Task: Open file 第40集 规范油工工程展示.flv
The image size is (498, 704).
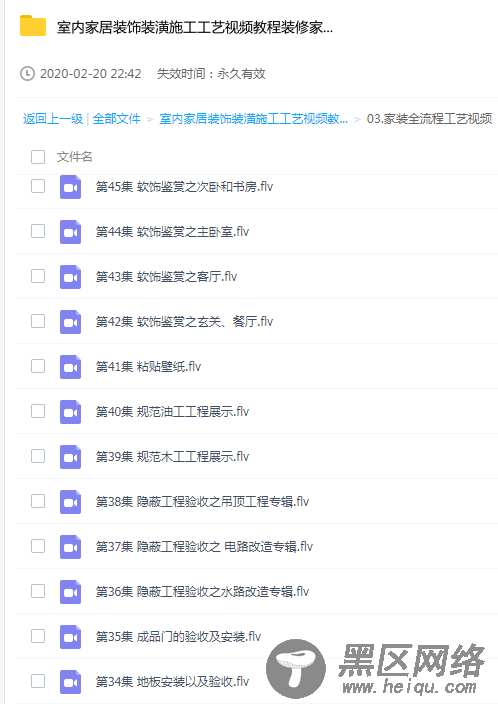Action: click(x=172, y=412)
